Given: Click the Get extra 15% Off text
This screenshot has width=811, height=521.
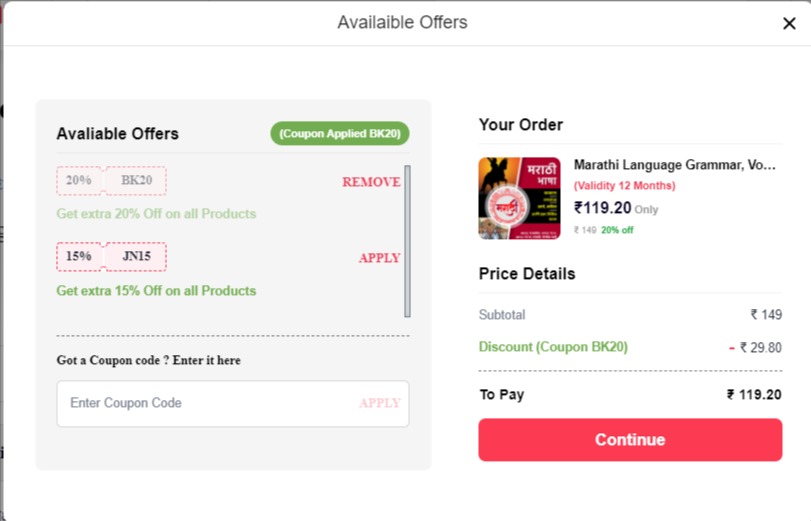Looking at the screenshot, I should (156, 291).
